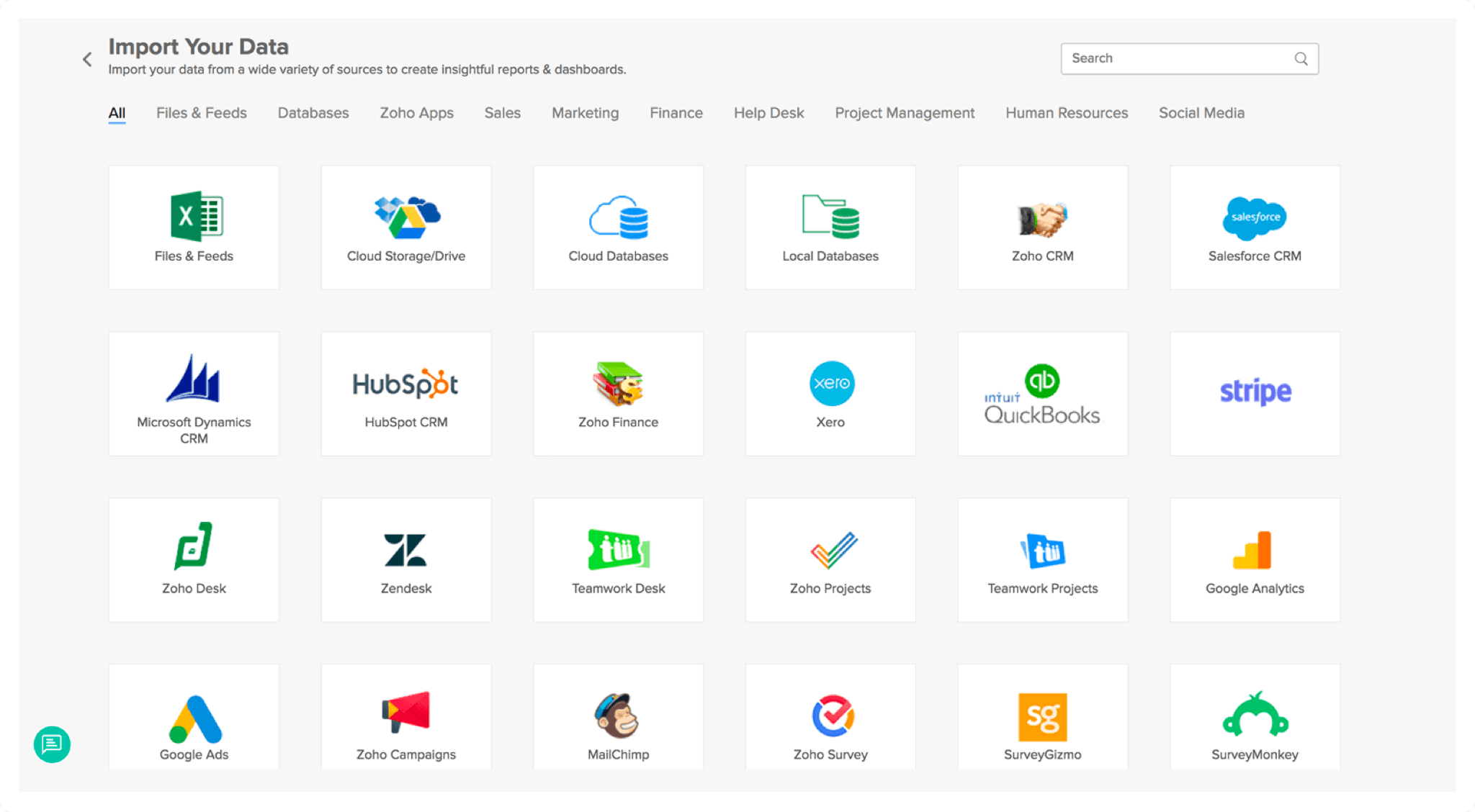
Task: Select the Zoho Apps tab
Action: (x=417, y=113)
